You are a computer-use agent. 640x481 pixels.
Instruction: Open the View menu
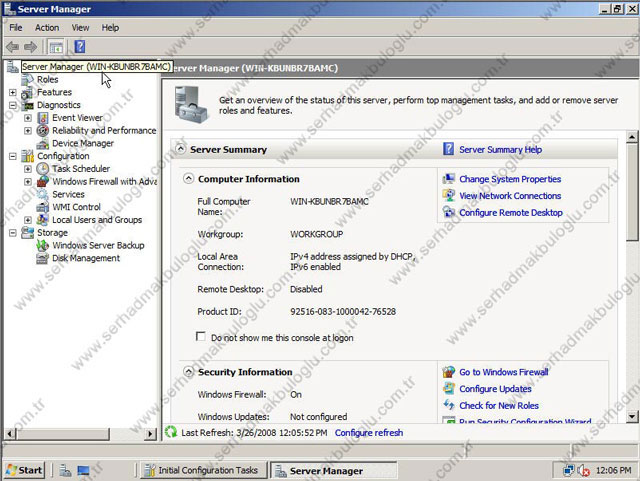[x=80, y=28]
